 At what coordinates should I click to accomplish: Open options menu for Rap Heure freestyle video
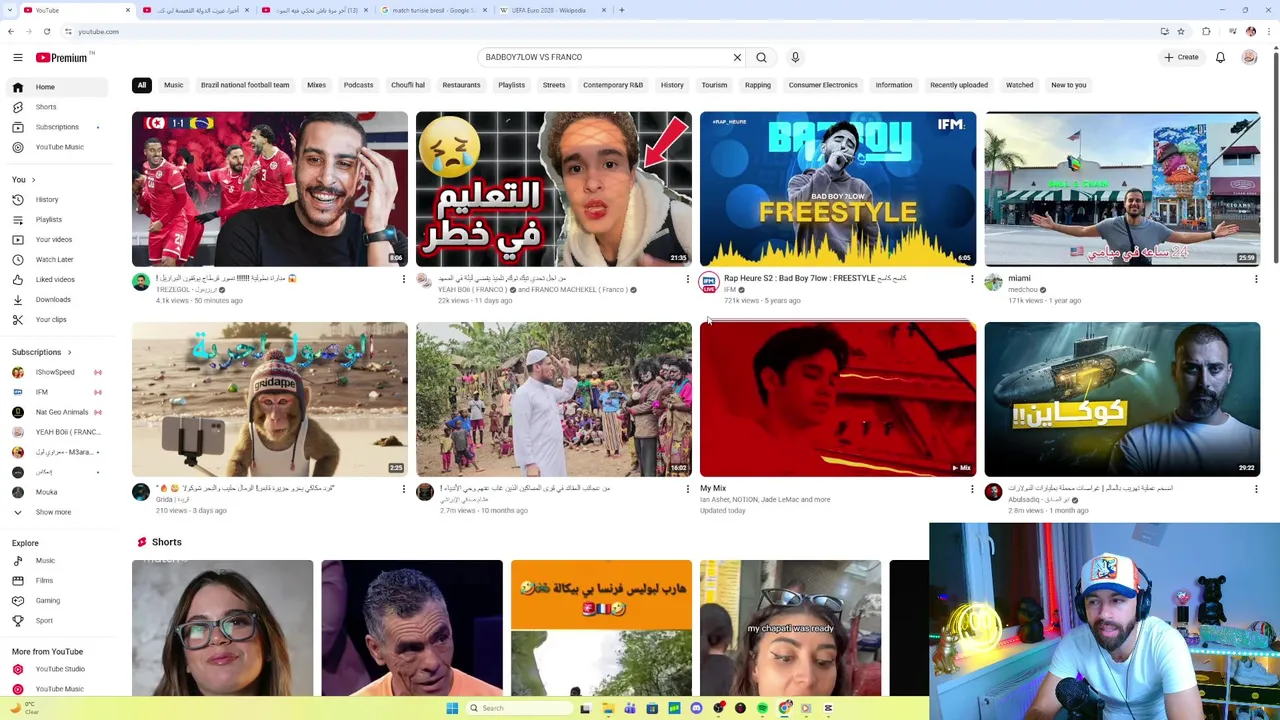[x=972, y=279]
